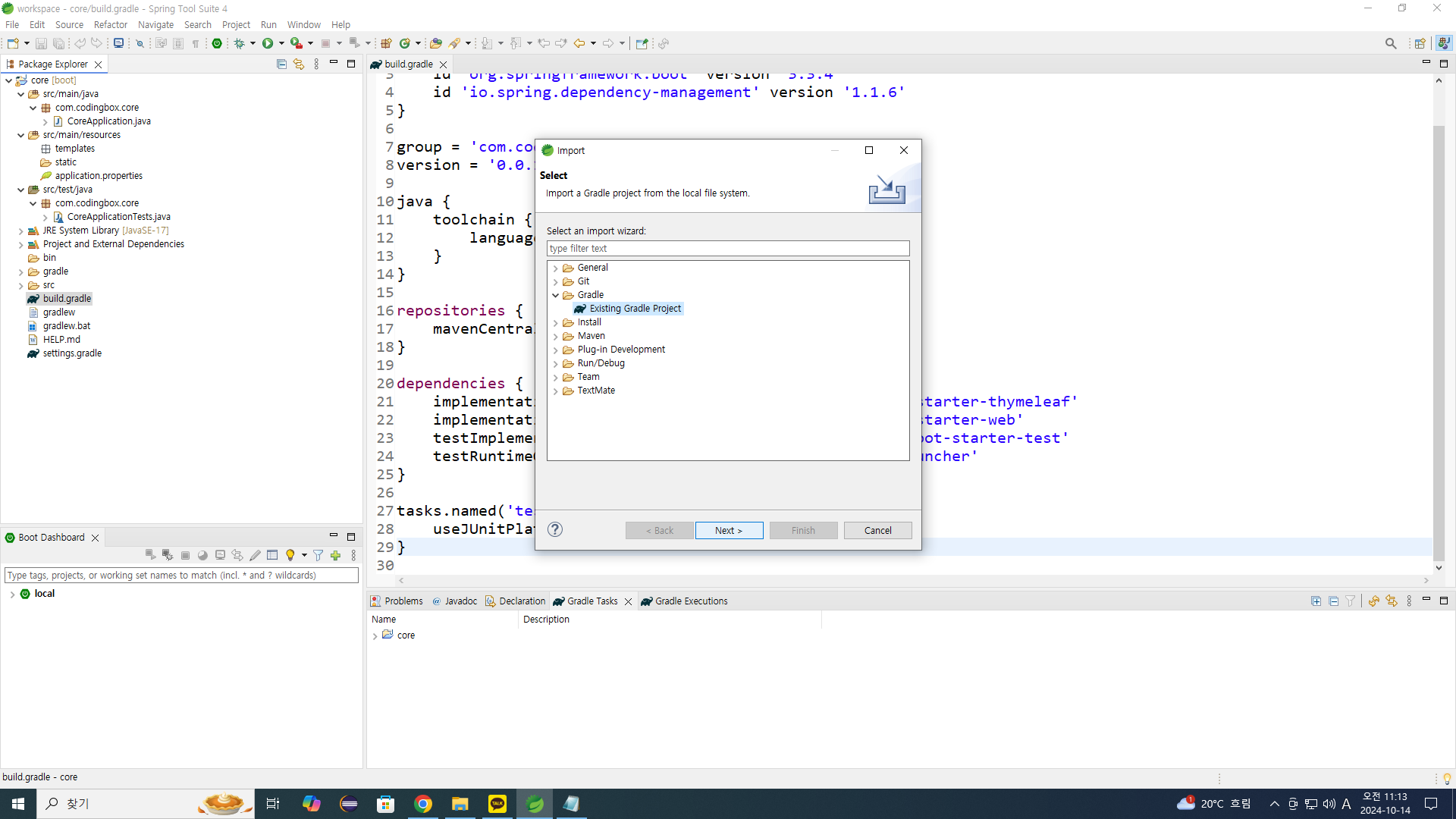Collapse the Gradle folder in import wizard
The width and height of the screenshot is (1456, 819).
click(556, 296)
